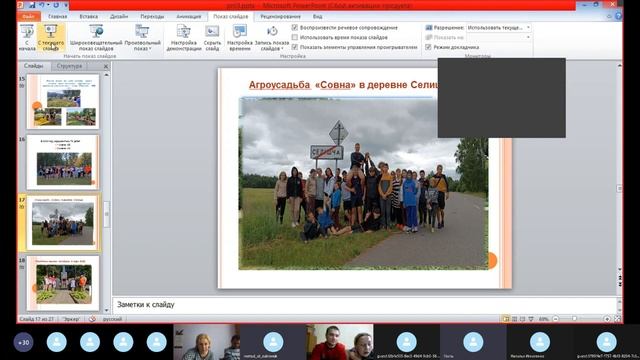This screenshot has width=640, height=360.
Task: Open Настройка демонстрации dialog
Action: coord(184,38)
